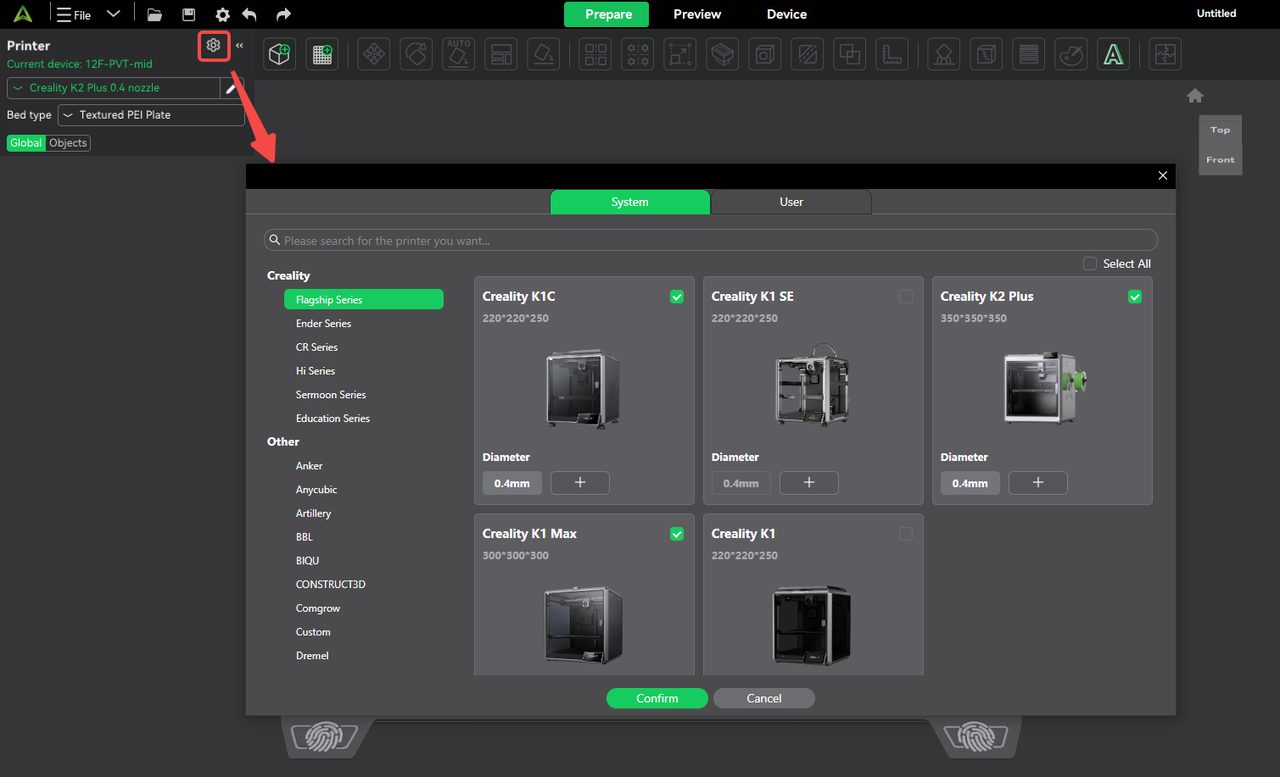Select the Scale tool icon
The image size is (1280, 777).
pos(680,55)
